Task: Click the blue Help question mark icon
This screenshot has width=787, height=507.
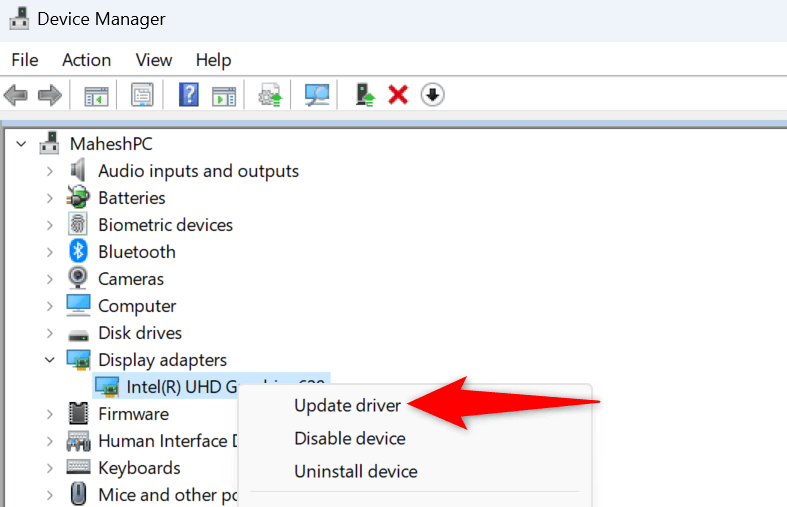Action: [x=189, y=94]
